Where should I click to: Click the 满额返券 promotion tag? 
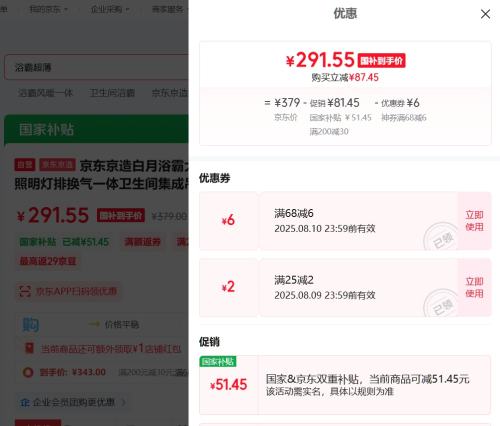pyautogui.click(x=142, y=242)
